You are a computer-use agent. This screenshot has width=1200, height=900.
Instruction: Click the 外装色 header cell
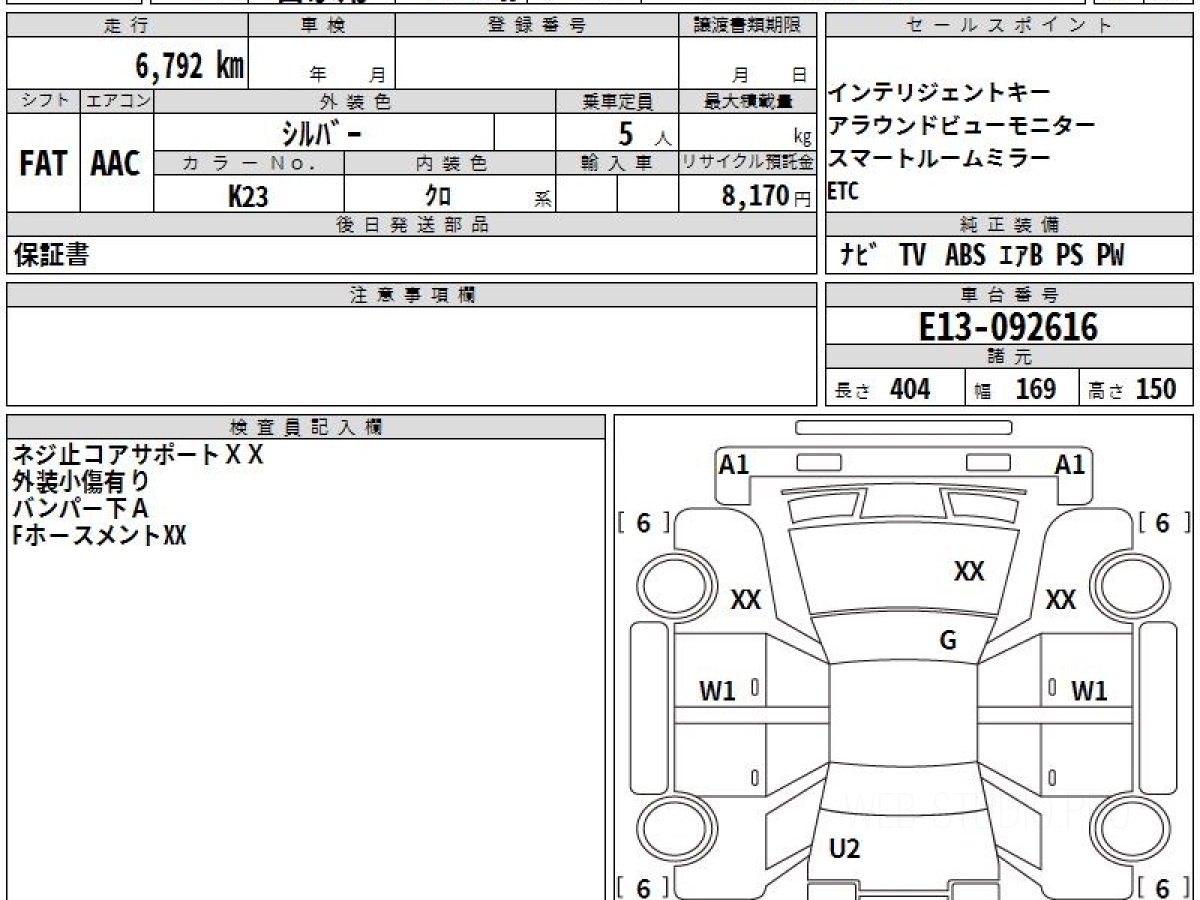coord(355,101)
